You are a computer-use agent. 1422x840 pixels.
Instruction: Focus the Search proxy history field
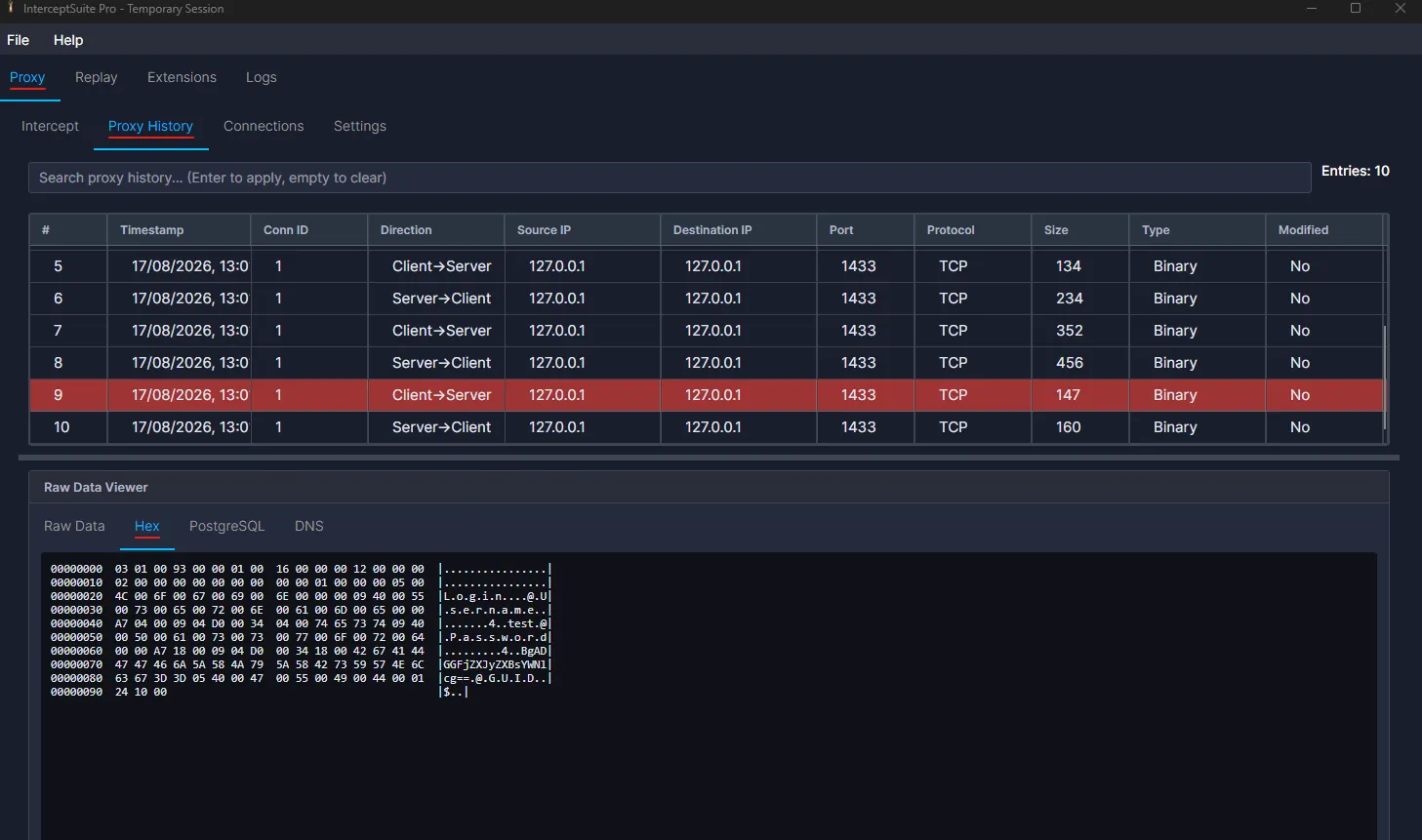670,178
